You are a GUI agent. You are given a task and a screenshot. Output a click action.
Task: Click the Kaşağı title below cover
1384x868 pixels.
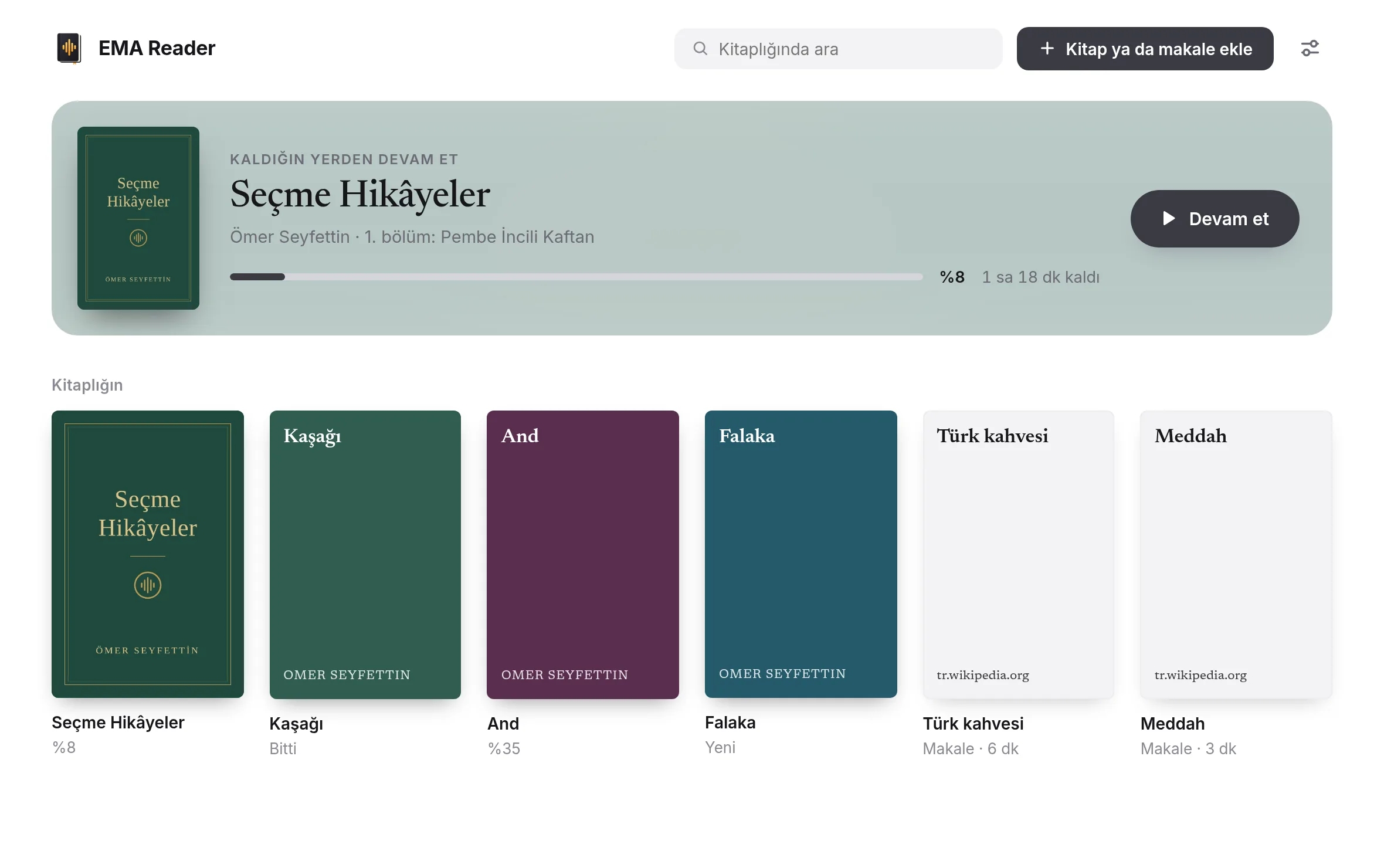point(296,724)
